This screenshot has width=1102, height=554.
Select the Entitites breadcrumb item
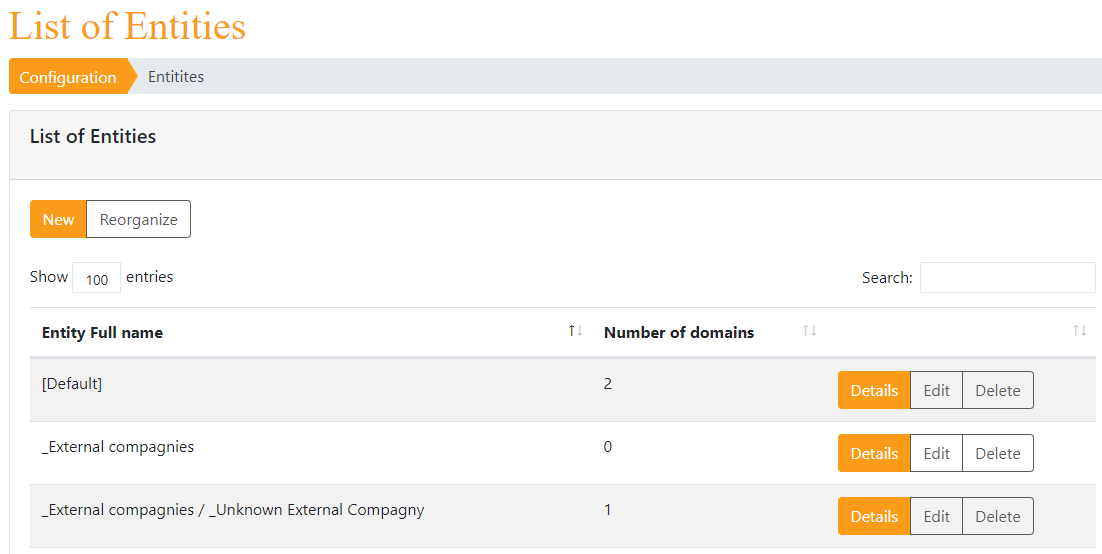[x=176, y=77]
